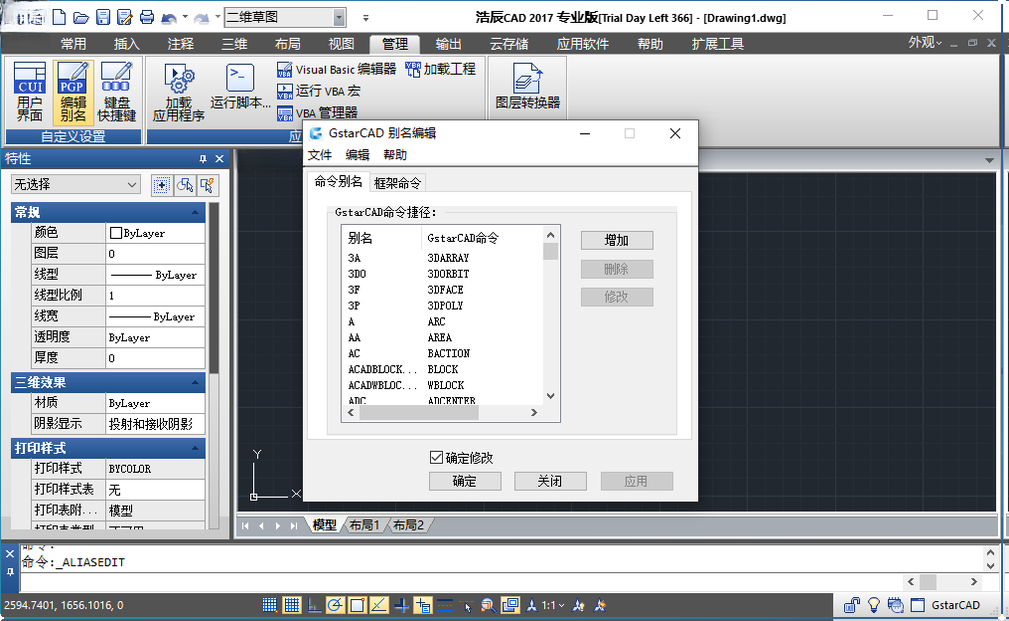This screenshot has width=1009, height=621.
Task: Click the 颜色 ByLayer color swatch
Action: [116, 233]
